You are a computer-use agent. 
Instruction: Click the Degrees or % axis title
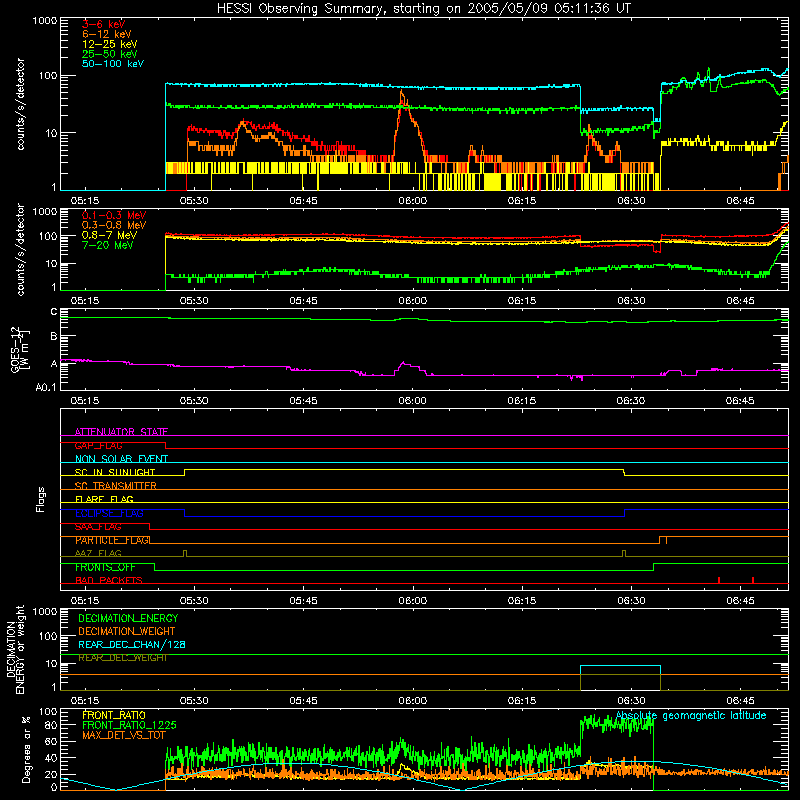click(x=26, y=750)
